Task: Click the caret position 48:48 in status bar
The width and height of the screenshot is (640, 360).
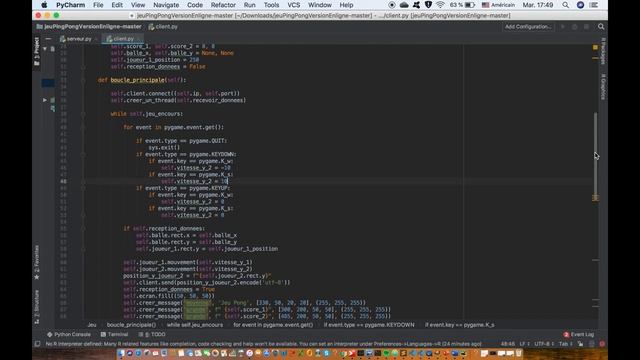Action: [x=508, y=344]
